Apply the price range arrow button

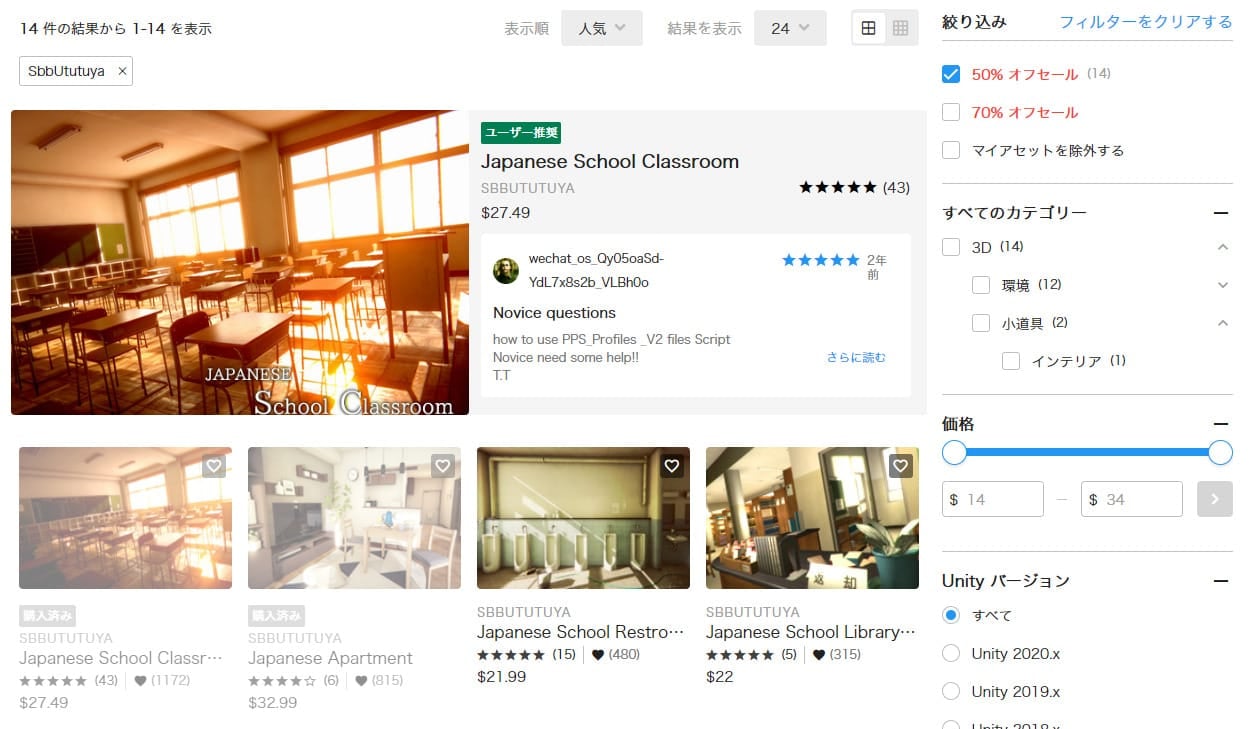tap(1214, 499)
